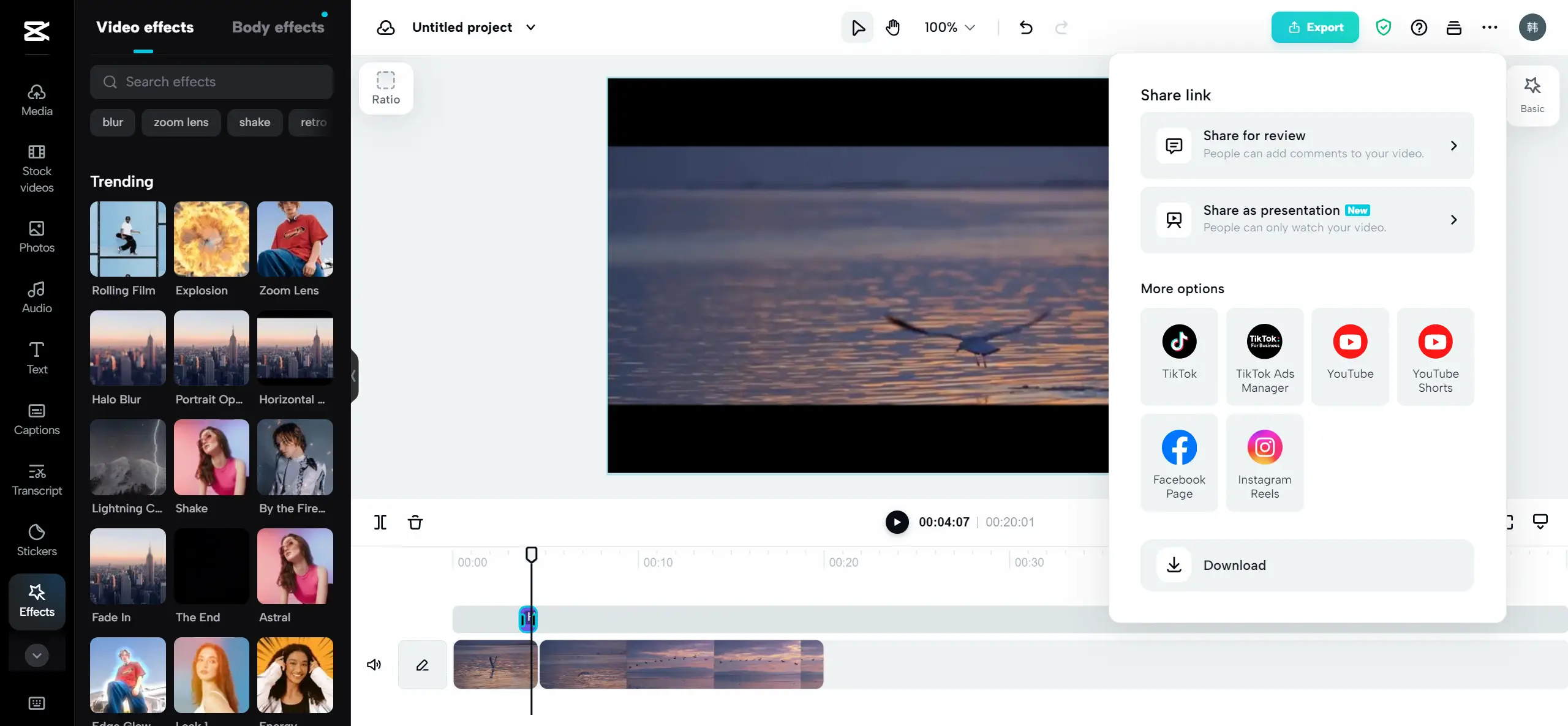Click the Search effects field
This screenshot has height=726, width=1568.
click(211, 82)
